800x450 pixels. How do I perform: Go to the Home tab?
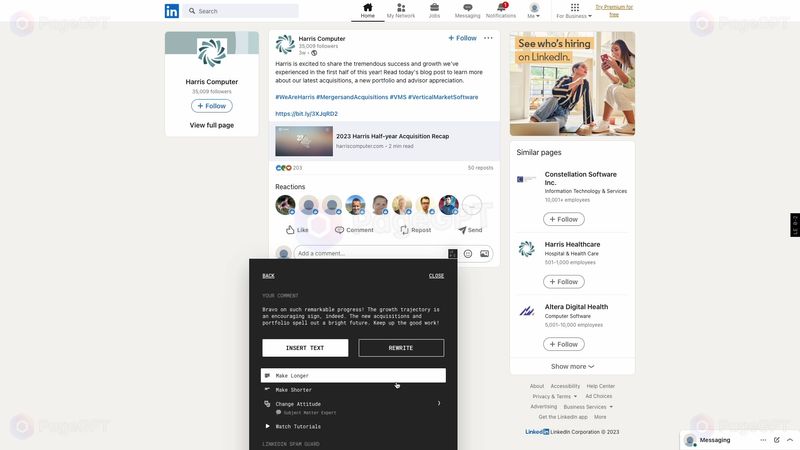[x=367, y=11]
